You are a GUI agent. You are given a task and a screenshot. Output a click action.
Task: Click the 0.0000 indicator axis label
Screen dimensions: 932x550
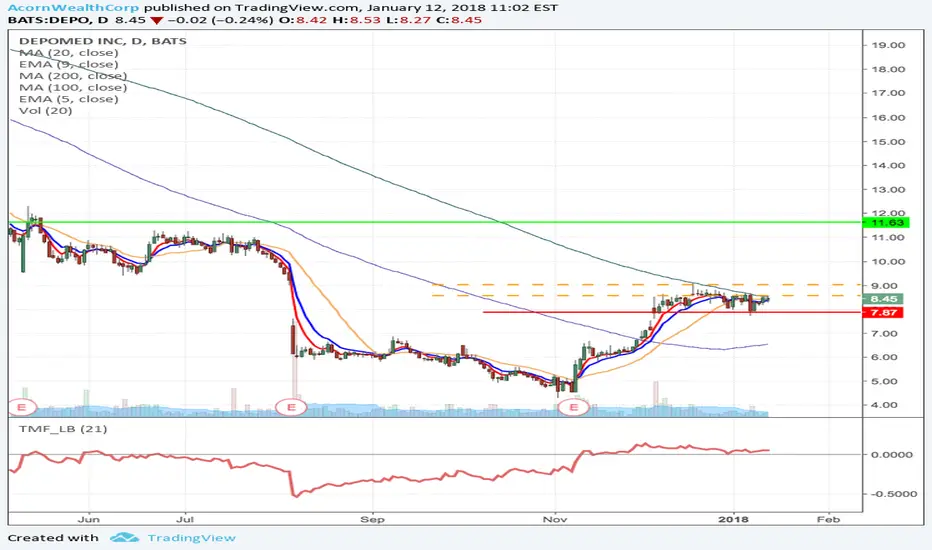pos(891,454)
